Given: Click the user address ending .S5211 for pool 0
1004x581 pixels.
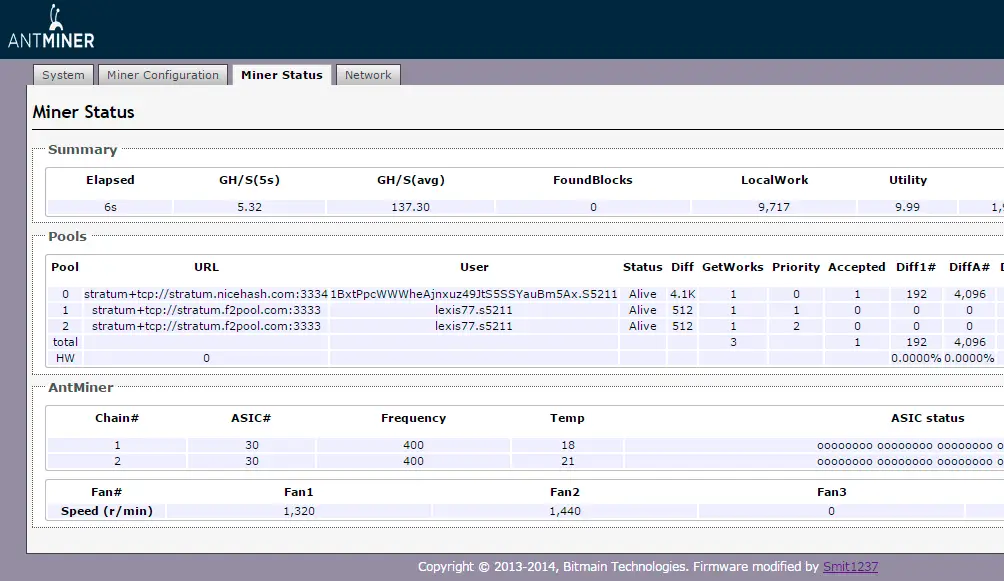Looking at the screenshot, I should click(474, 294).
